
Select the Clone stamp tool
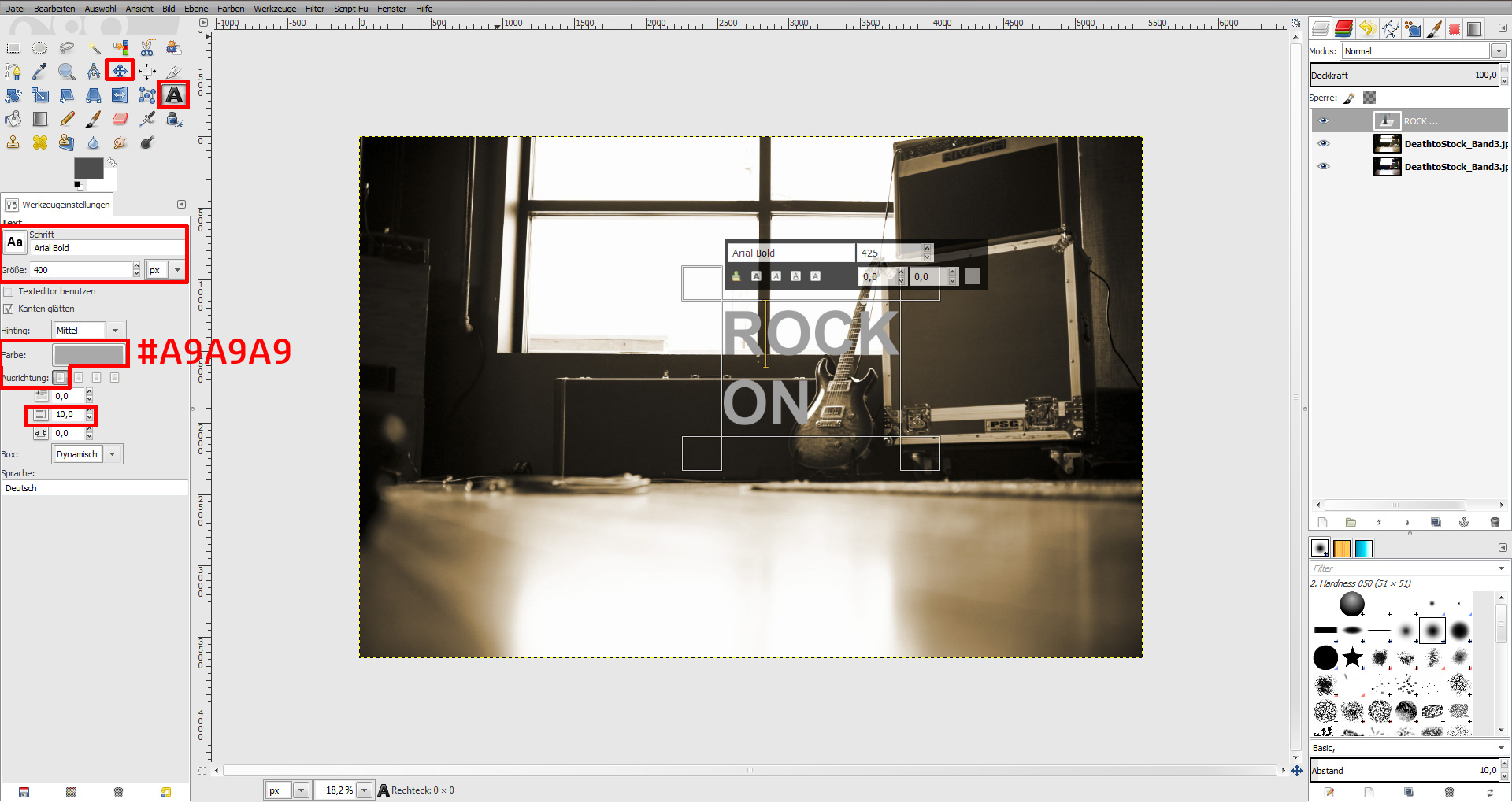(x=13, y=142)
